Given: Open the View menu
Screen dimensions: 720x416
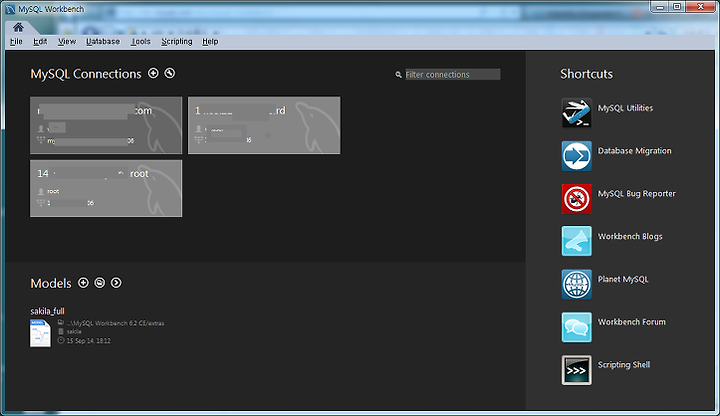Looking at the screenshot, I should pos(67,41).
